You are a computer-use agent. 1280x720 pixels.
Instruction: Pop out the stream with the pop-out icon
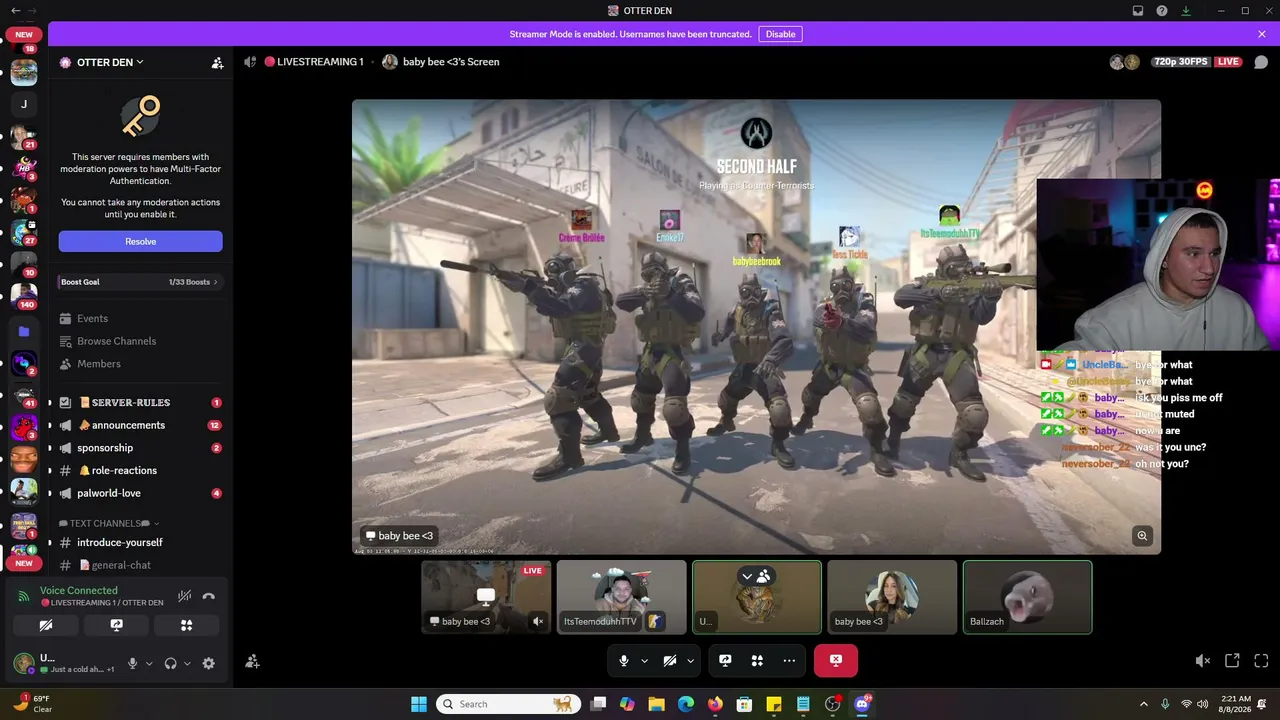(x=1232, y=661)
